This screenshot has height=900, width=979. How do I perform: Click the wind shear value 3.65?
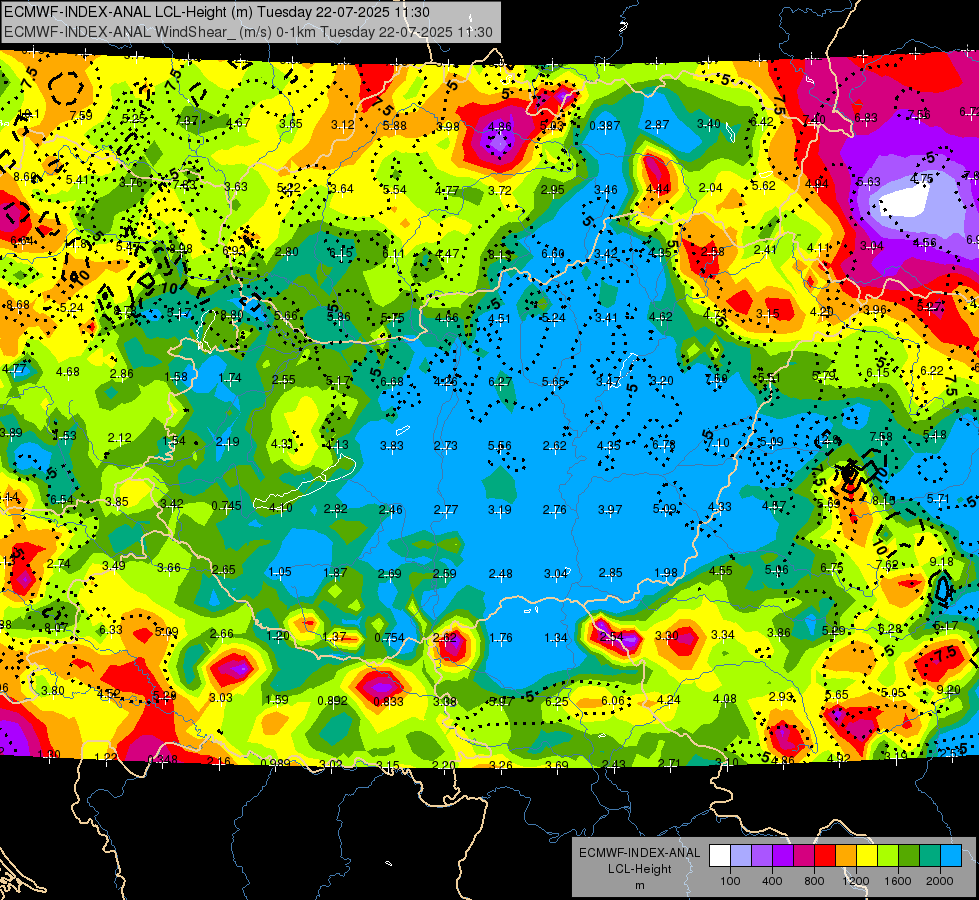291,123
